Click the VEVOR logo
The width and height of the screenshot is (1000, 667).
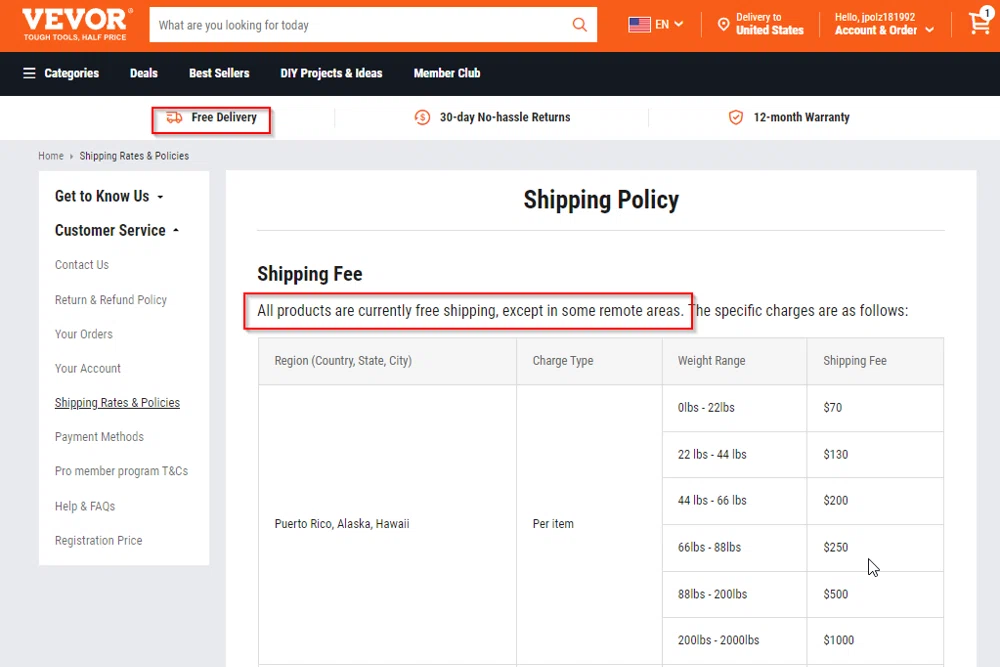point(74,22)
